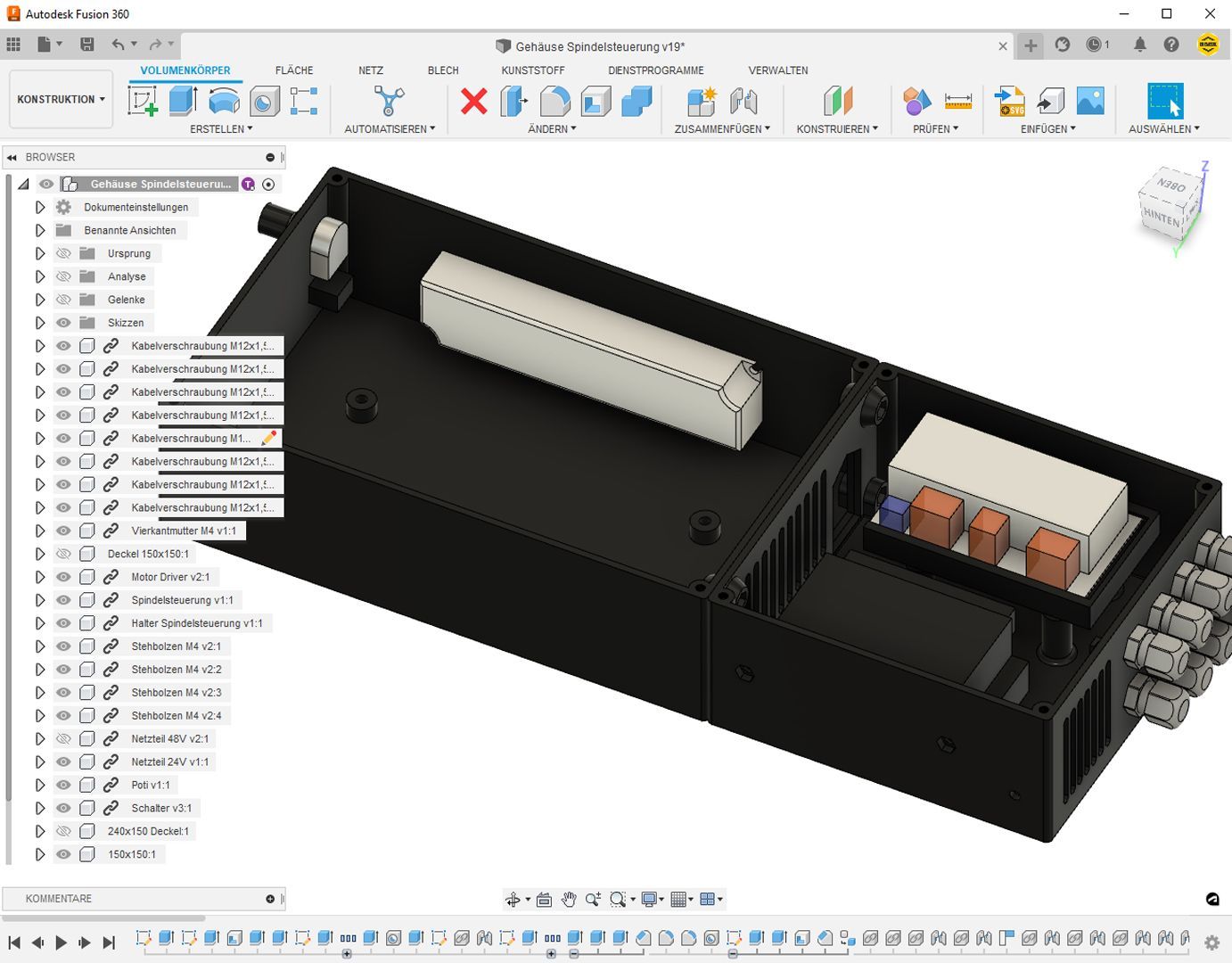This screenshot has height=963, width=1232.
Task: Click the Shell tool icon
Action: [595, 101]
